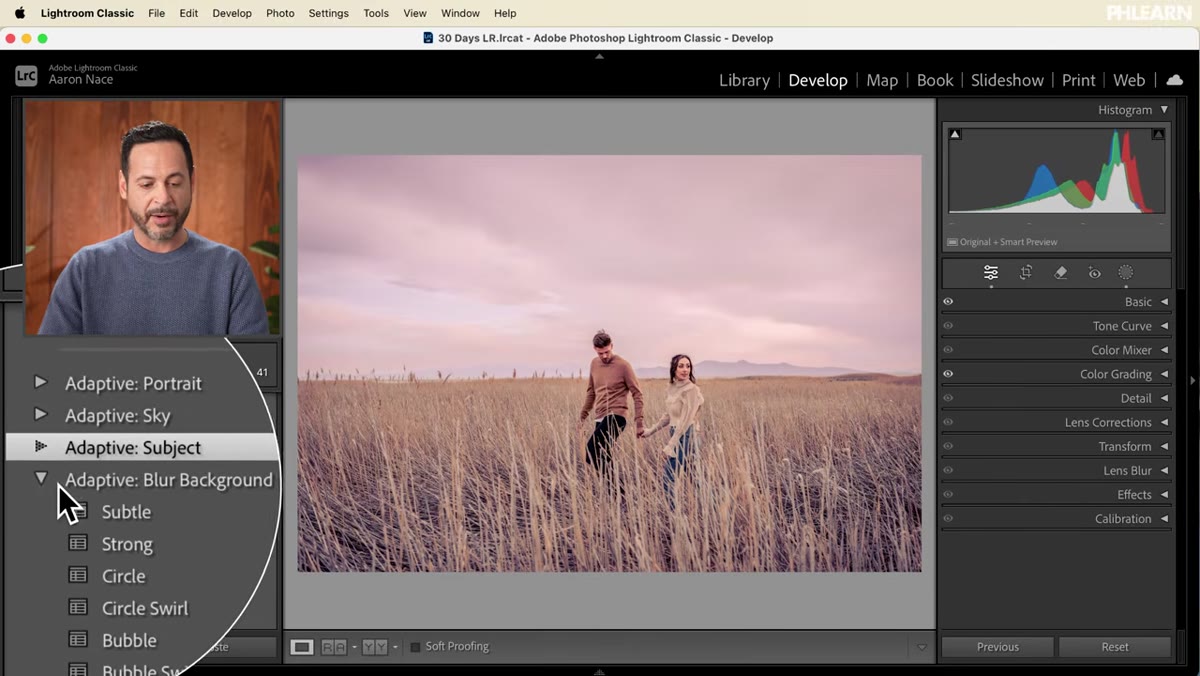
Task: Open the Edit sliders tool
Action: coord(990,273)
